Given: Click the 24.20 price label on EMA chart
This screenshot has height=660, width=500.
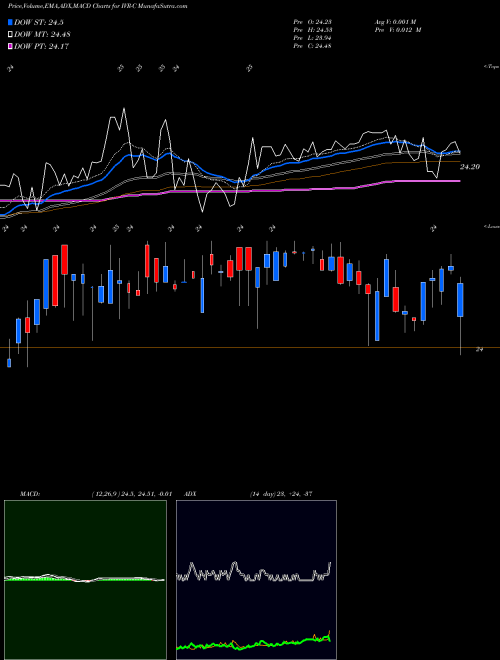Looking at the screenshot, I should [x=470, y=167].
